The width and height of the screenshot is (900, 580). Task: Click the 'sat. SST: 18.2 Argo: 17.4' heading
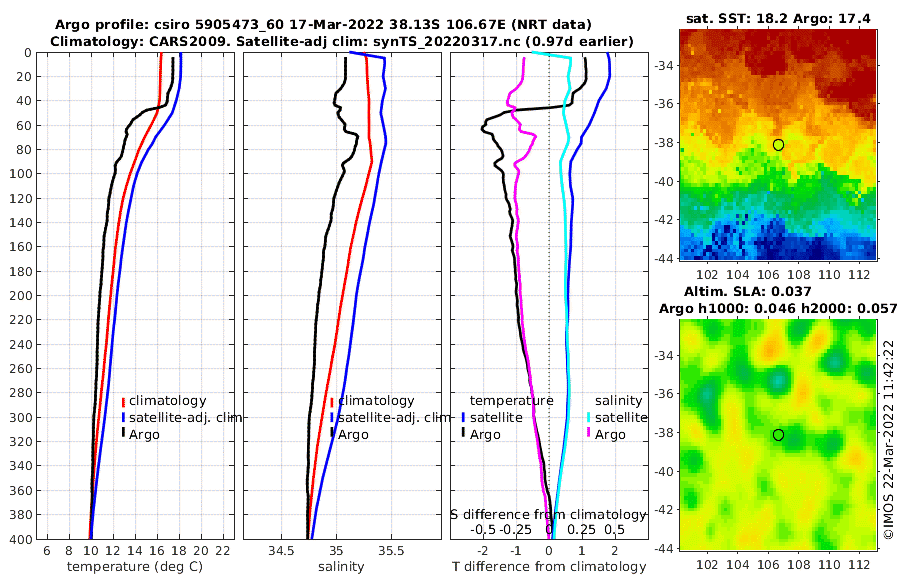pos(778,18)
